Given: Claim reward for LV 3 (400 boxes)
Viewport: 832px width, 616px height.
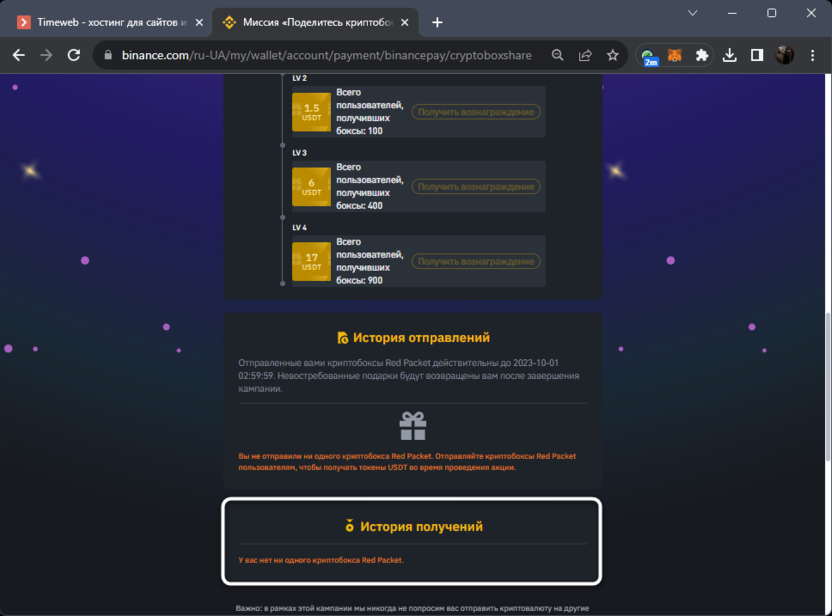Looking at the screenshot, I should point(476,187).
